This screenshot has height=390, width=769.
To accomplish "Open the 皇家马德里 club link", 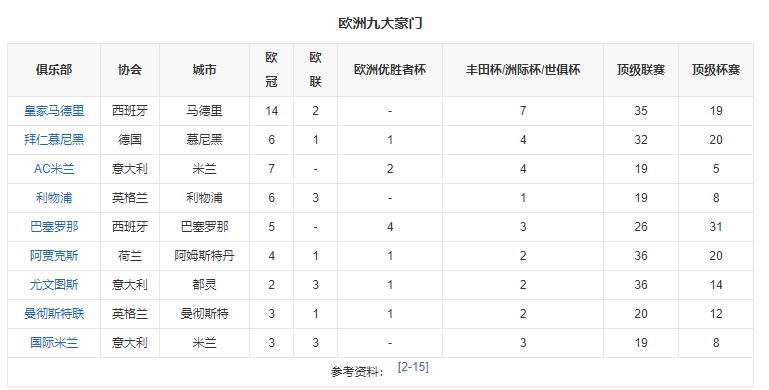I will 54,111.
